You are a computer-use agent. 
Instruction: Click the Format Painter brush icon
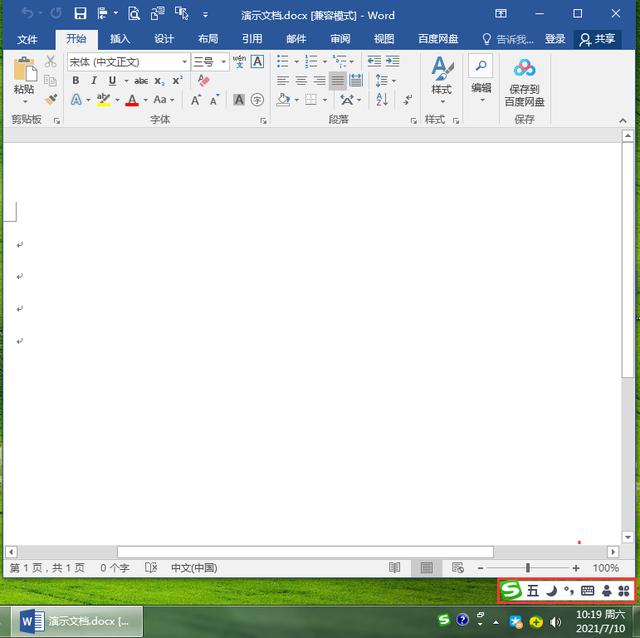point(50,100)
